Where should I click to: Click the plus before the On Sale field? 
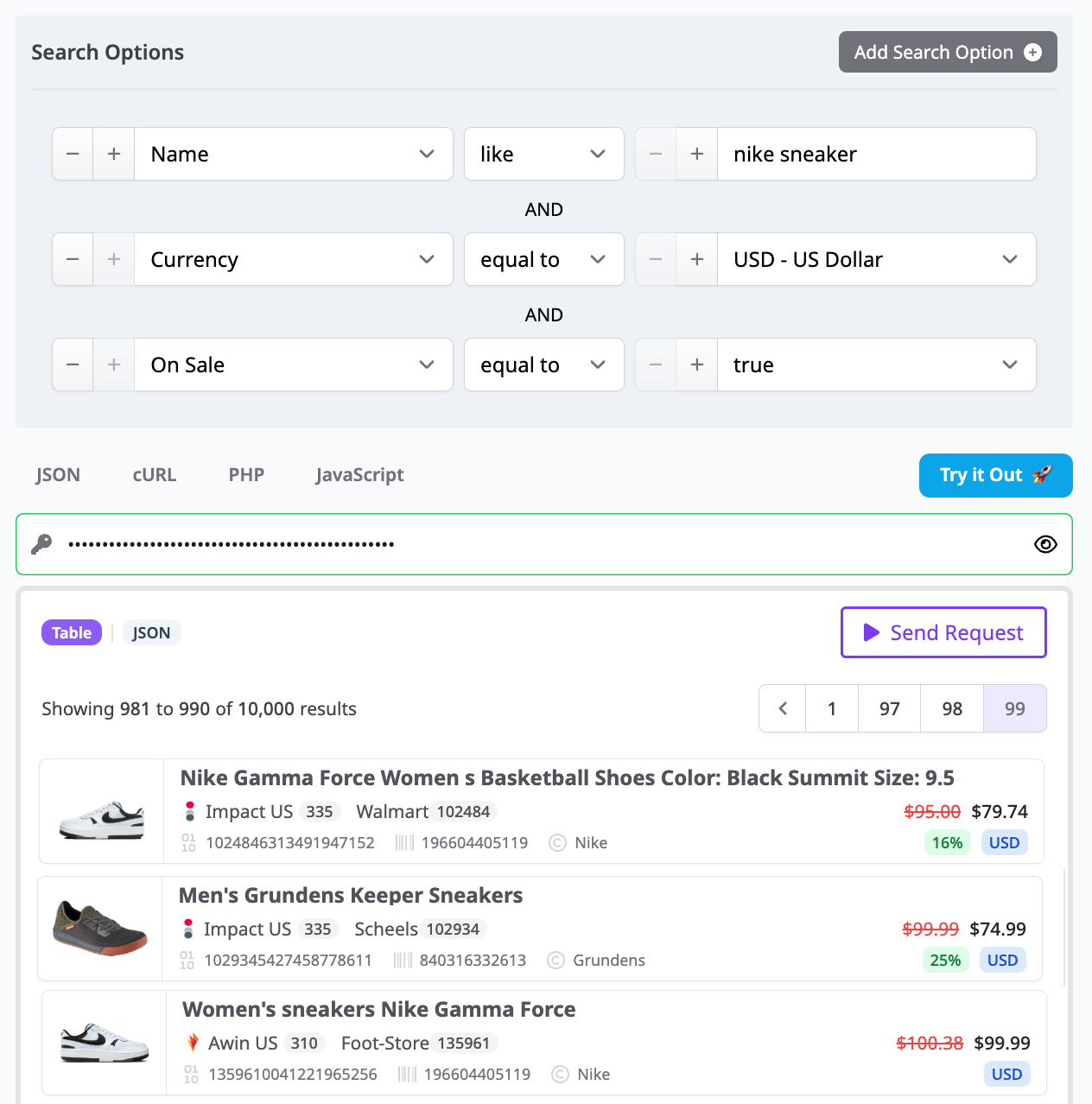[114, 365]
